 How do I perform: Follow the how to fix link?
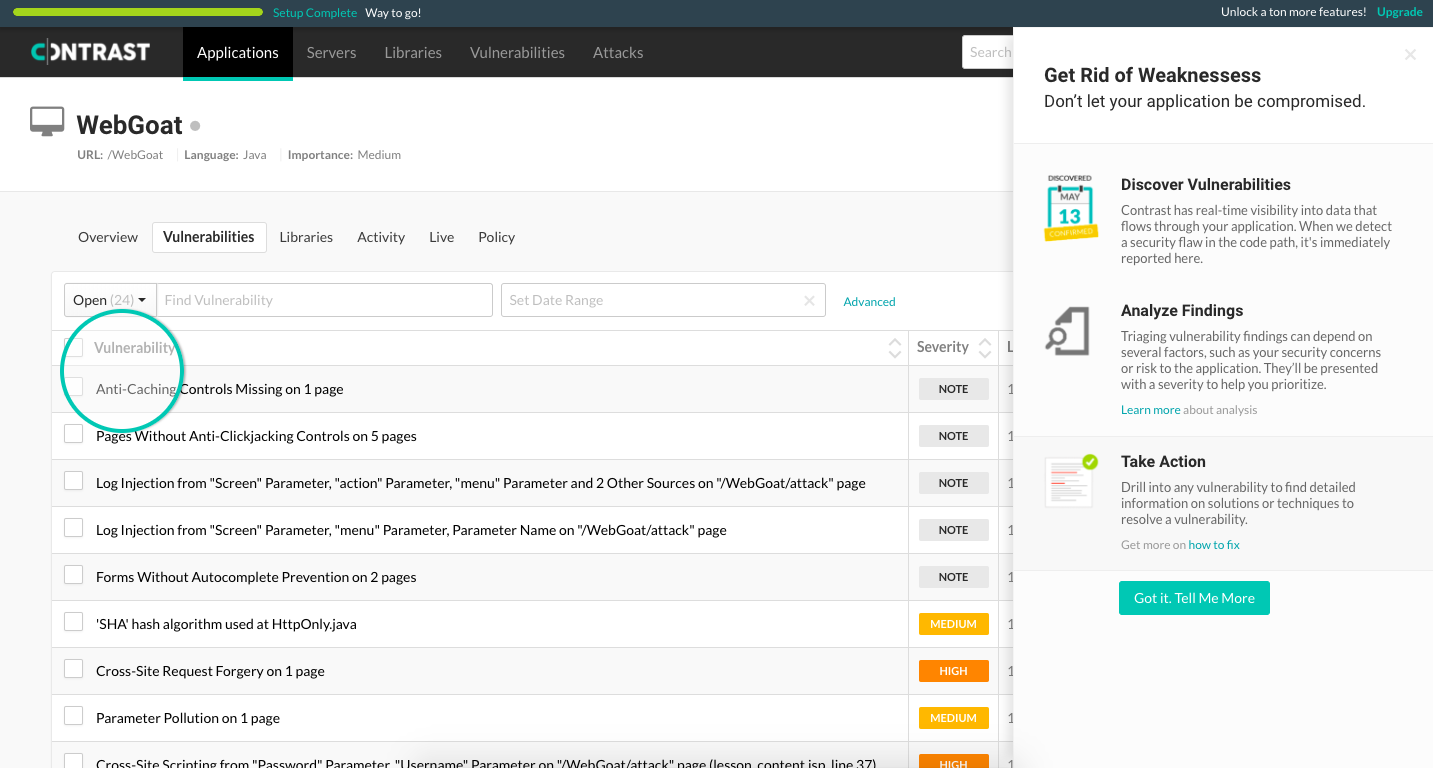coord(1214,545)
